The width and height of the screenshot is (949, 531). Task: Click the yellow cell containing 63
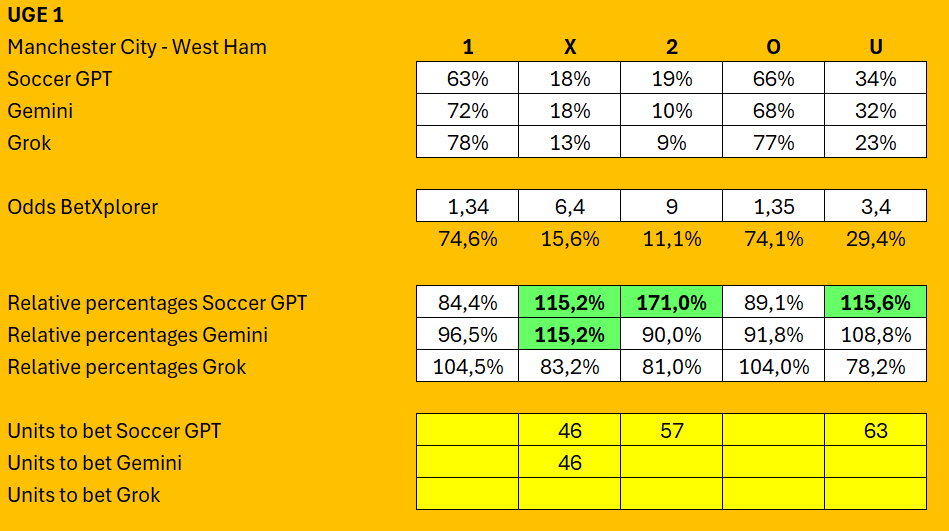(875, 431)
